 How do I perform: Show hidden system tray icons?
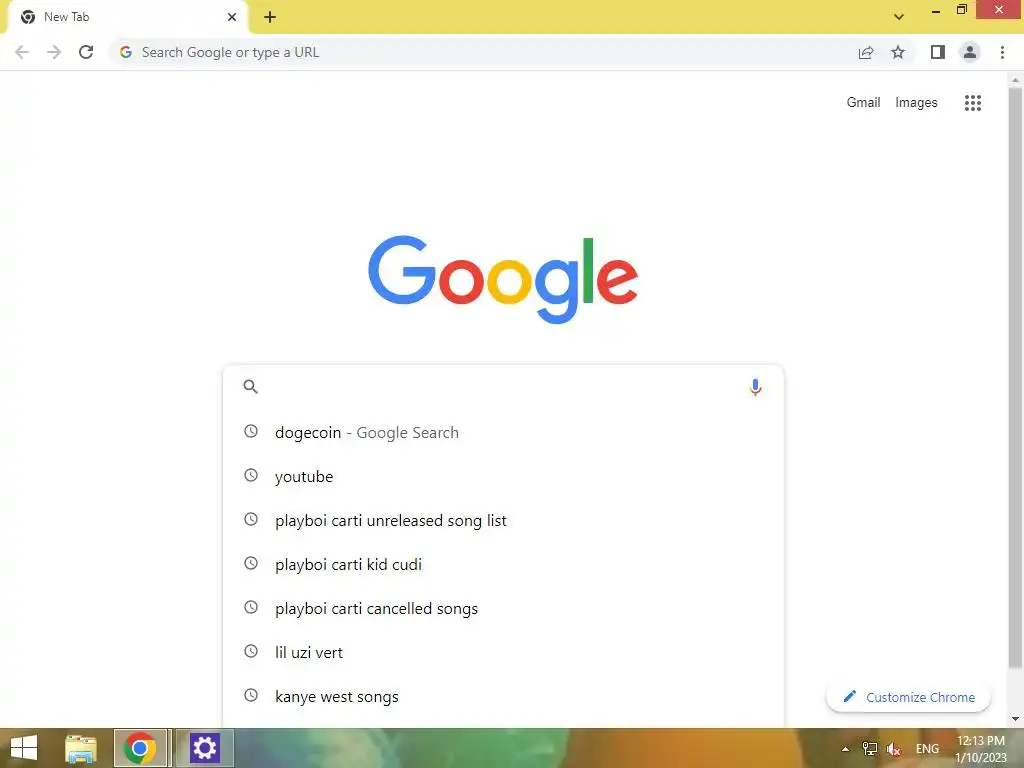click(x=845, y=749)
